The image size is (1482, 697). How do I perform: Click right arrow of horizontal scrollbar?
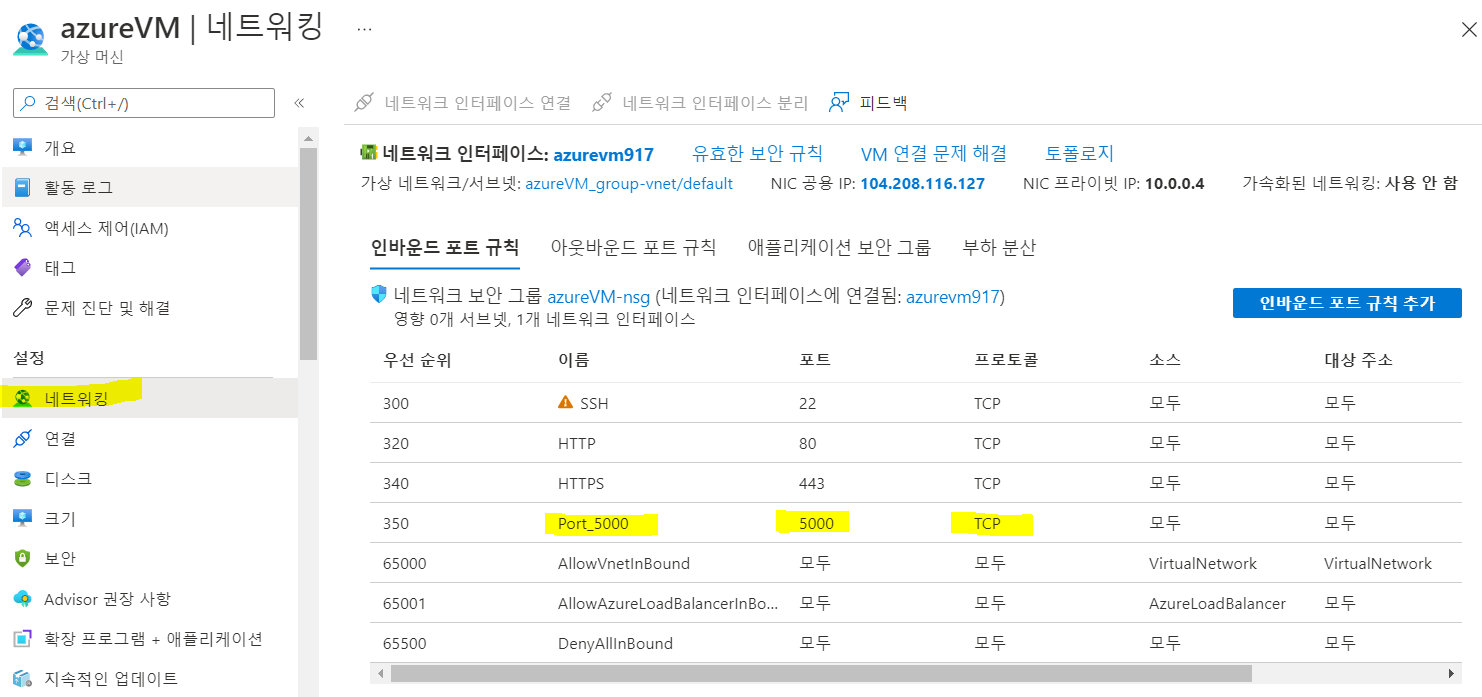1452,673
